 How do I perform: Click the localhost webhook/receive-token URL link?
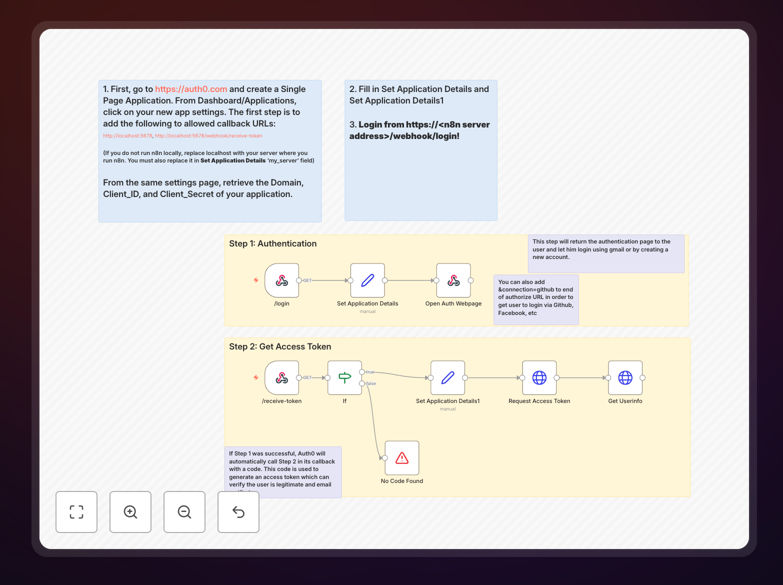click(209, 136)
